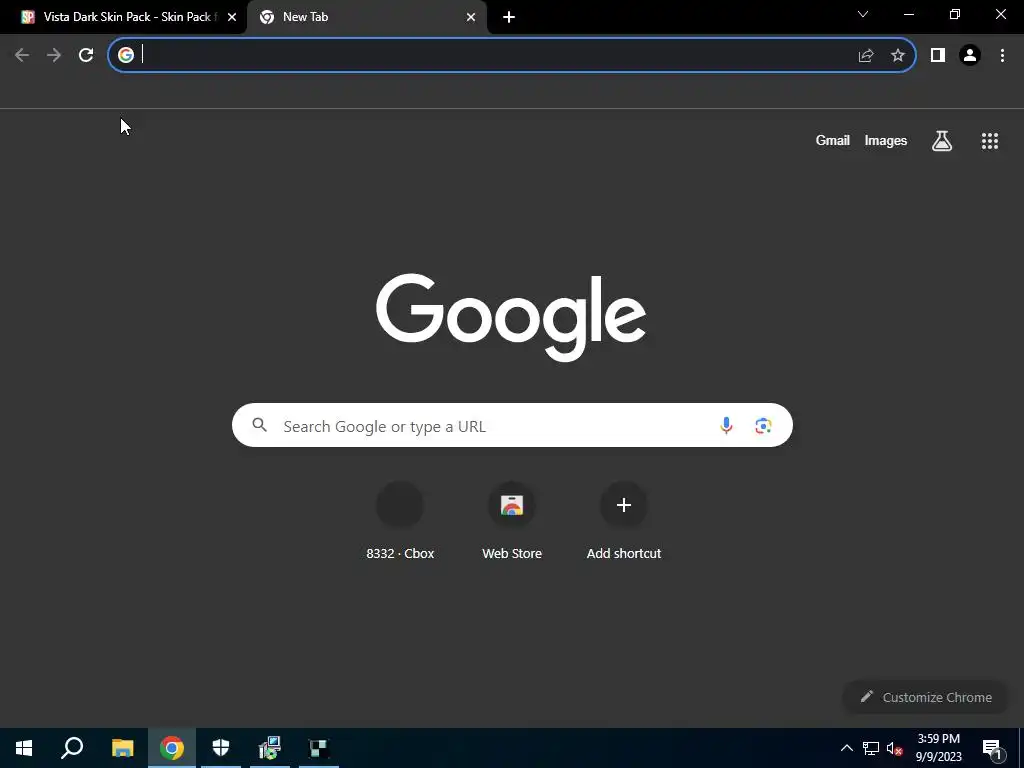Viewport: 1024px width, 768px height.
Task: Open the tab search chevron
Action: [863, 14]
